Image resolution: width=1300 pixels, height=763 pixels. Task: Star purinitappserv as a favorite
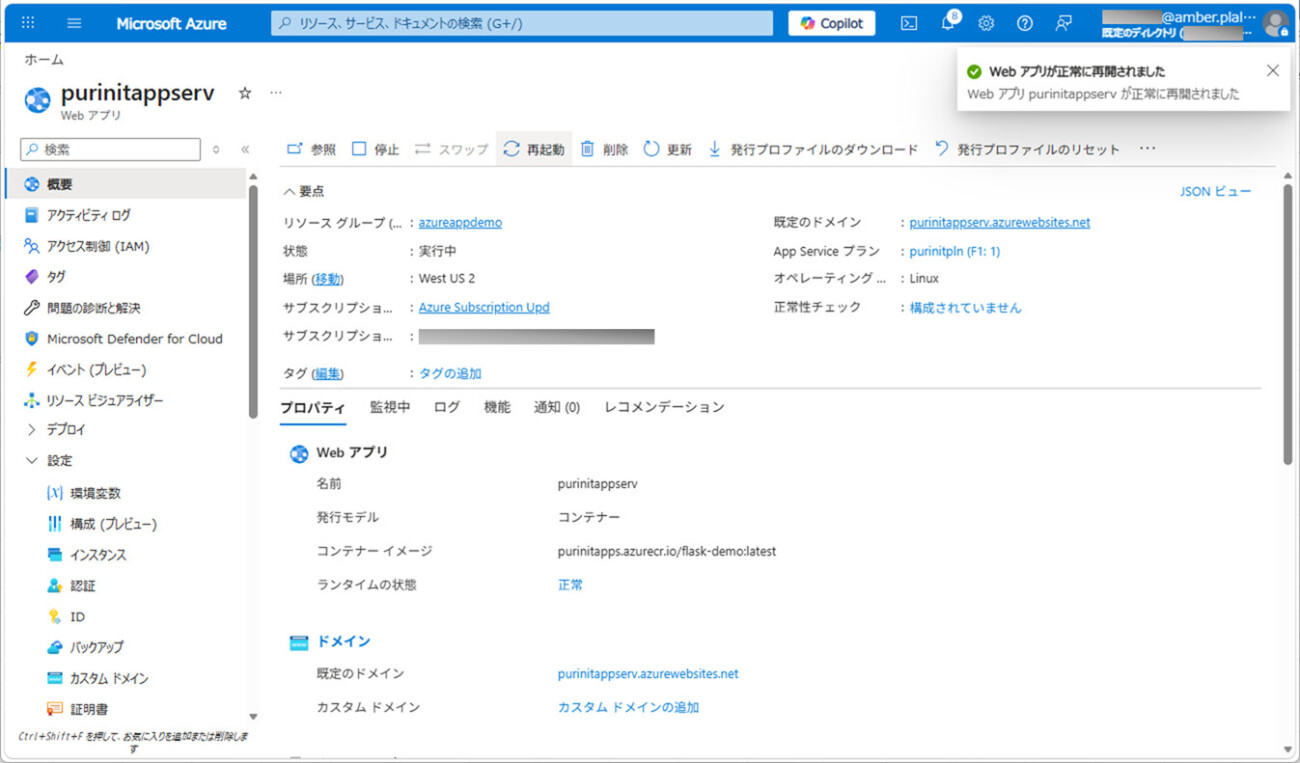click(244, 93)
